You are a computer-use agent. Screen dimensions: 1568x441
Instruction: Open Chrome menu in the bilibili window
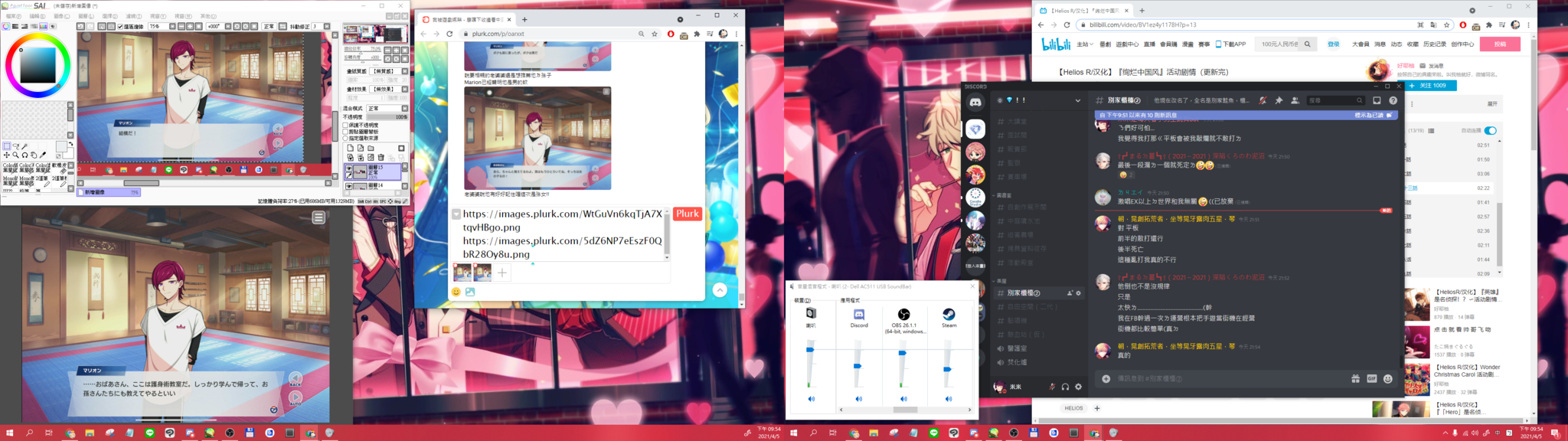[1528, 24]
